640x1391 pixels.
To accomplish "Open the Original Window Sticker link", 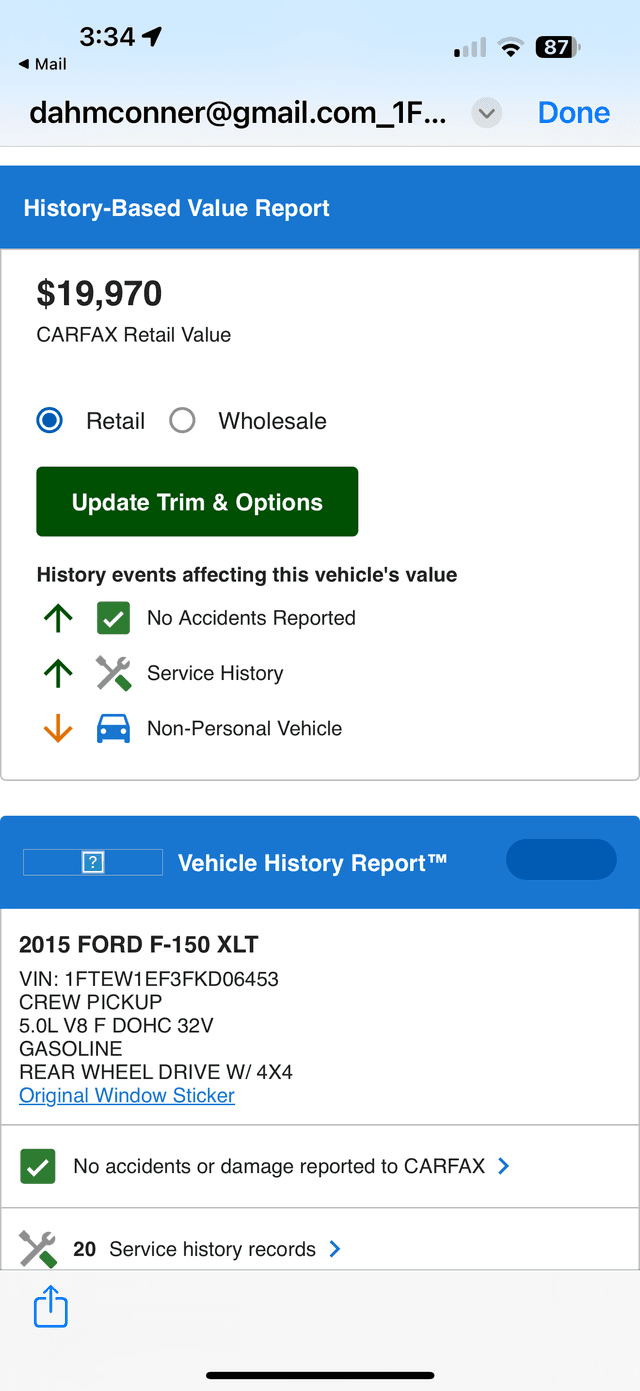I will click(x=127, y=1095).
